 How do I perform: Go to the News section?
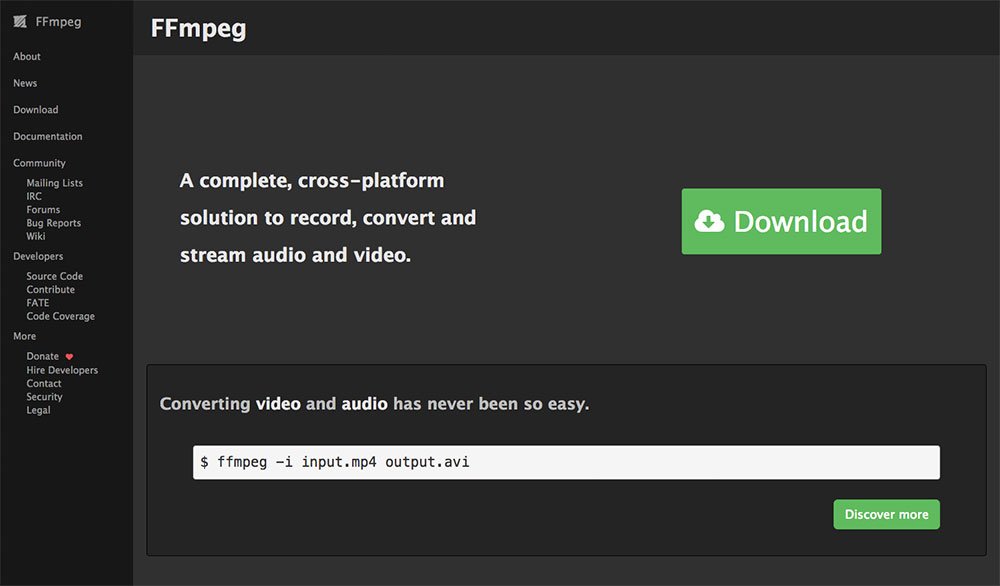coord(25,83)
